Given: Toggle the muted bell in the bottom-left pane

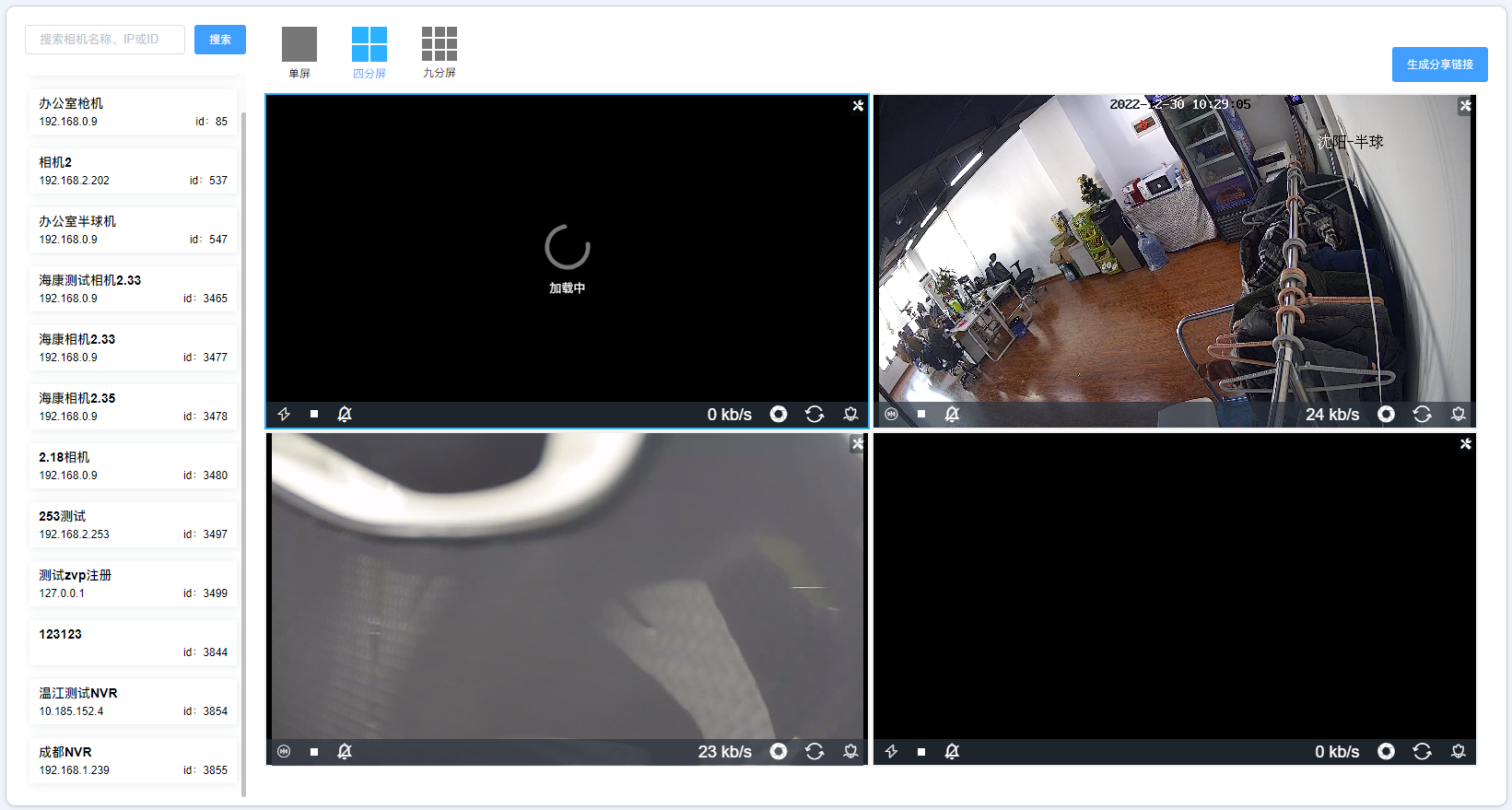Looking at the screenshot, I should point(345,752).
